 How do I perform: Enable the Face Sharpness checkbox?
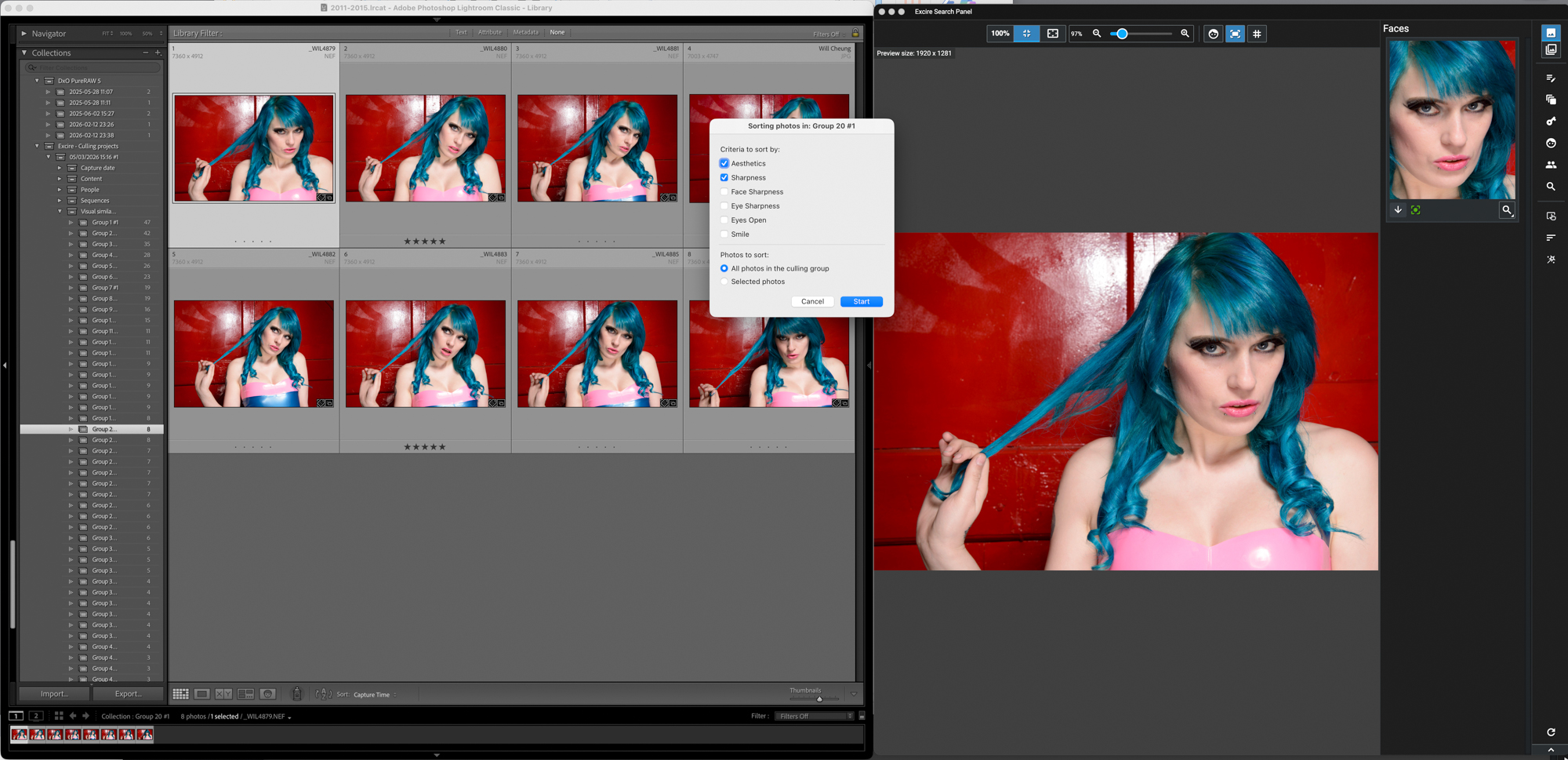point(724,192)
